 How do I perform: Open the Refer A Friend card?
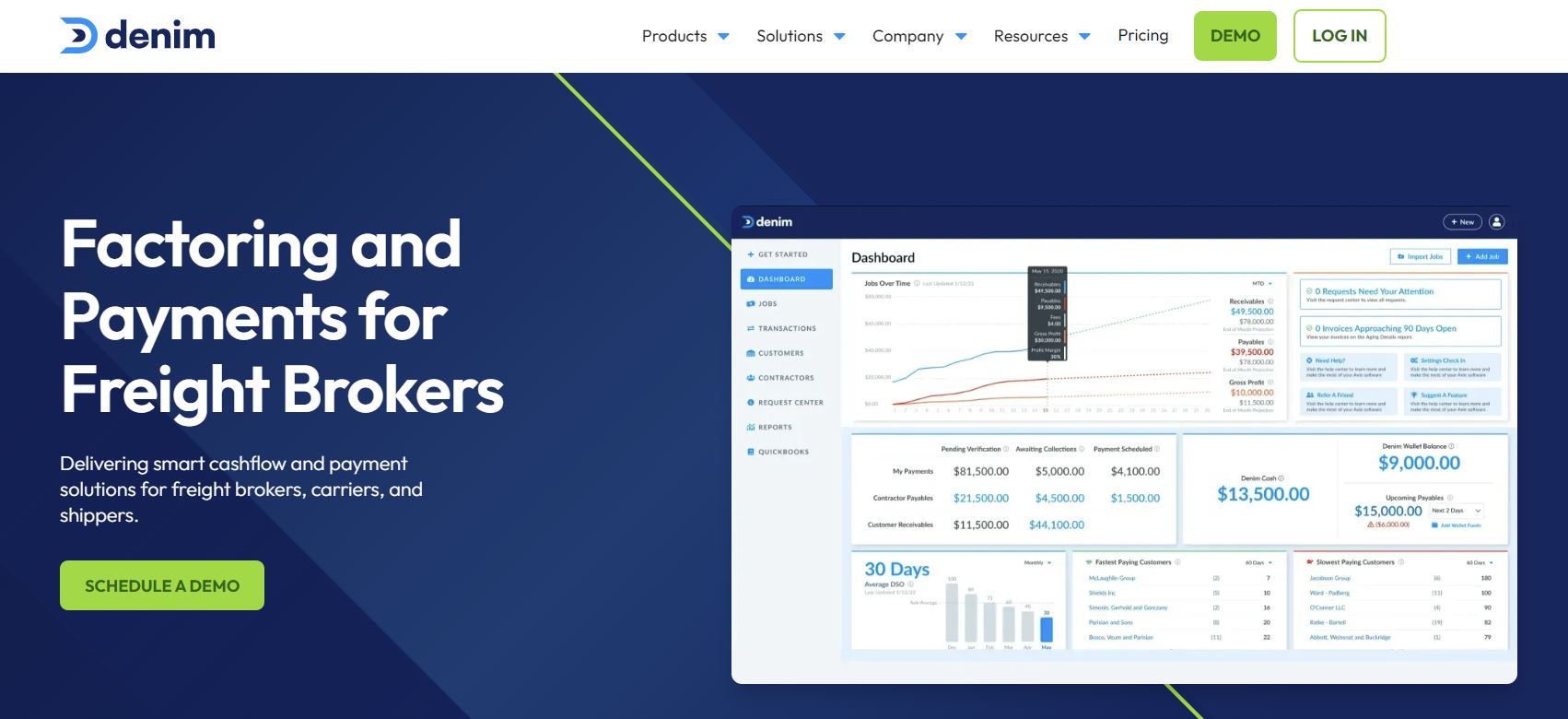[x=1349, y=401]
